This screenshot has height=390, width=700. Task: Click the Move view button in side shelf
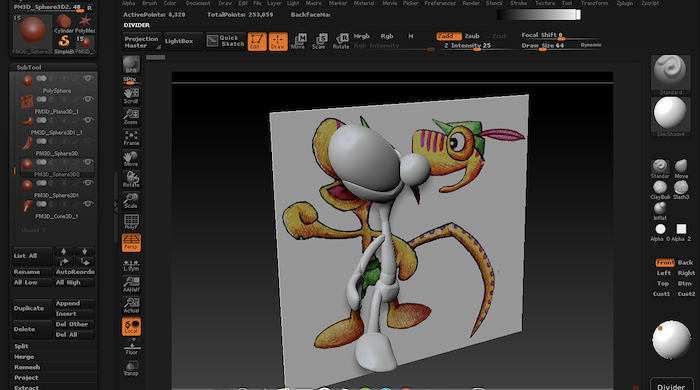click(131, 159)
